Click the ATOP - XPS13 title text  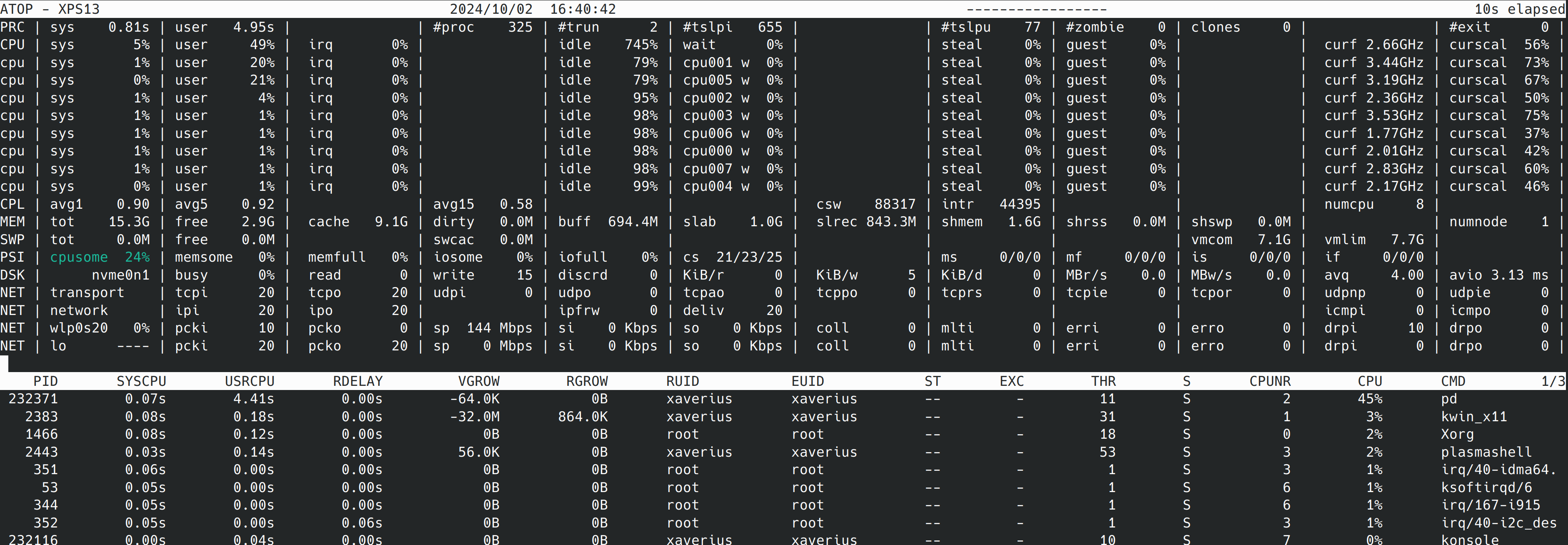tap(50, 9)
